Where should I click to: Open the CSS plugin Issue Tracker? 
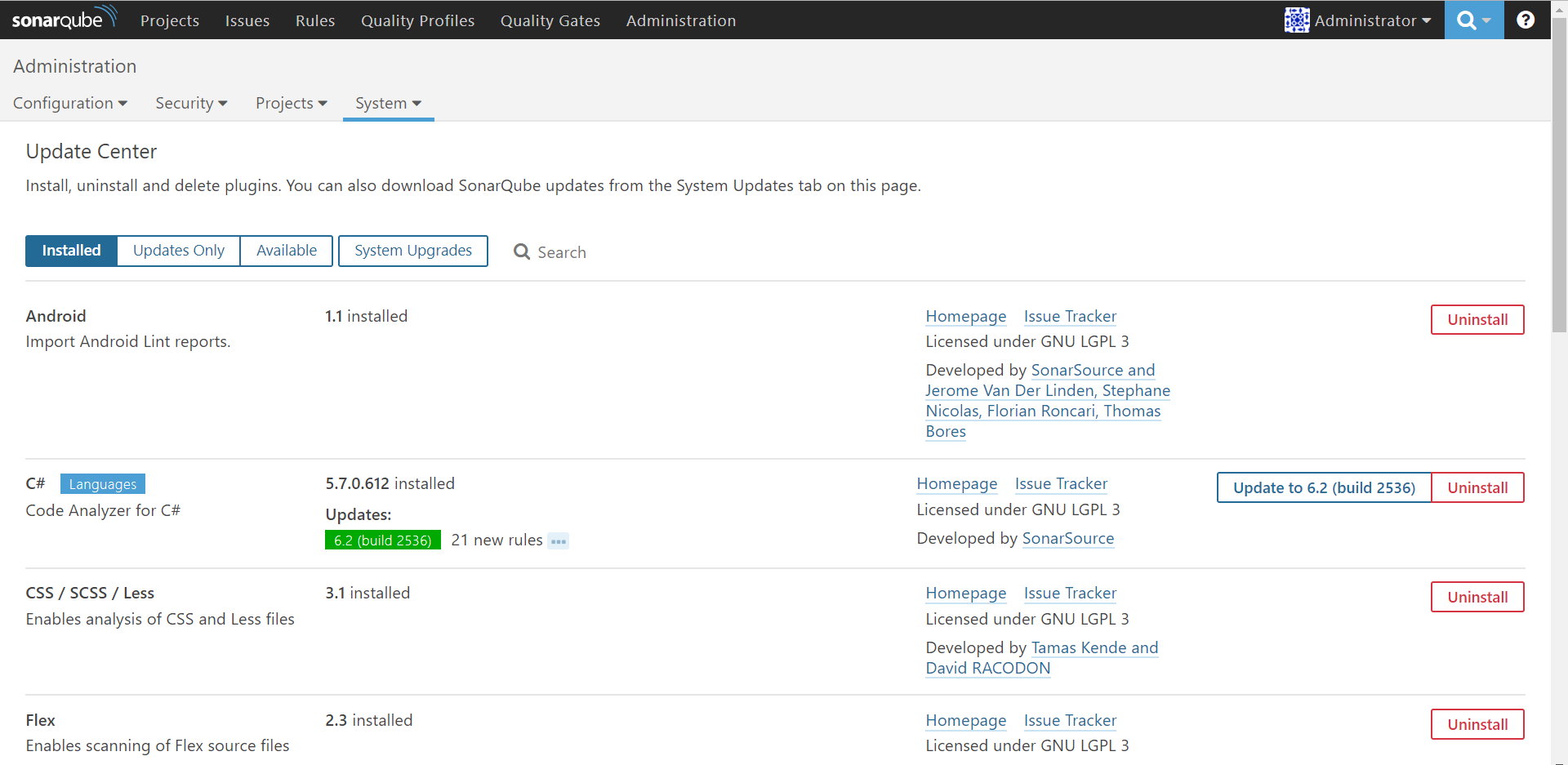1070,593
